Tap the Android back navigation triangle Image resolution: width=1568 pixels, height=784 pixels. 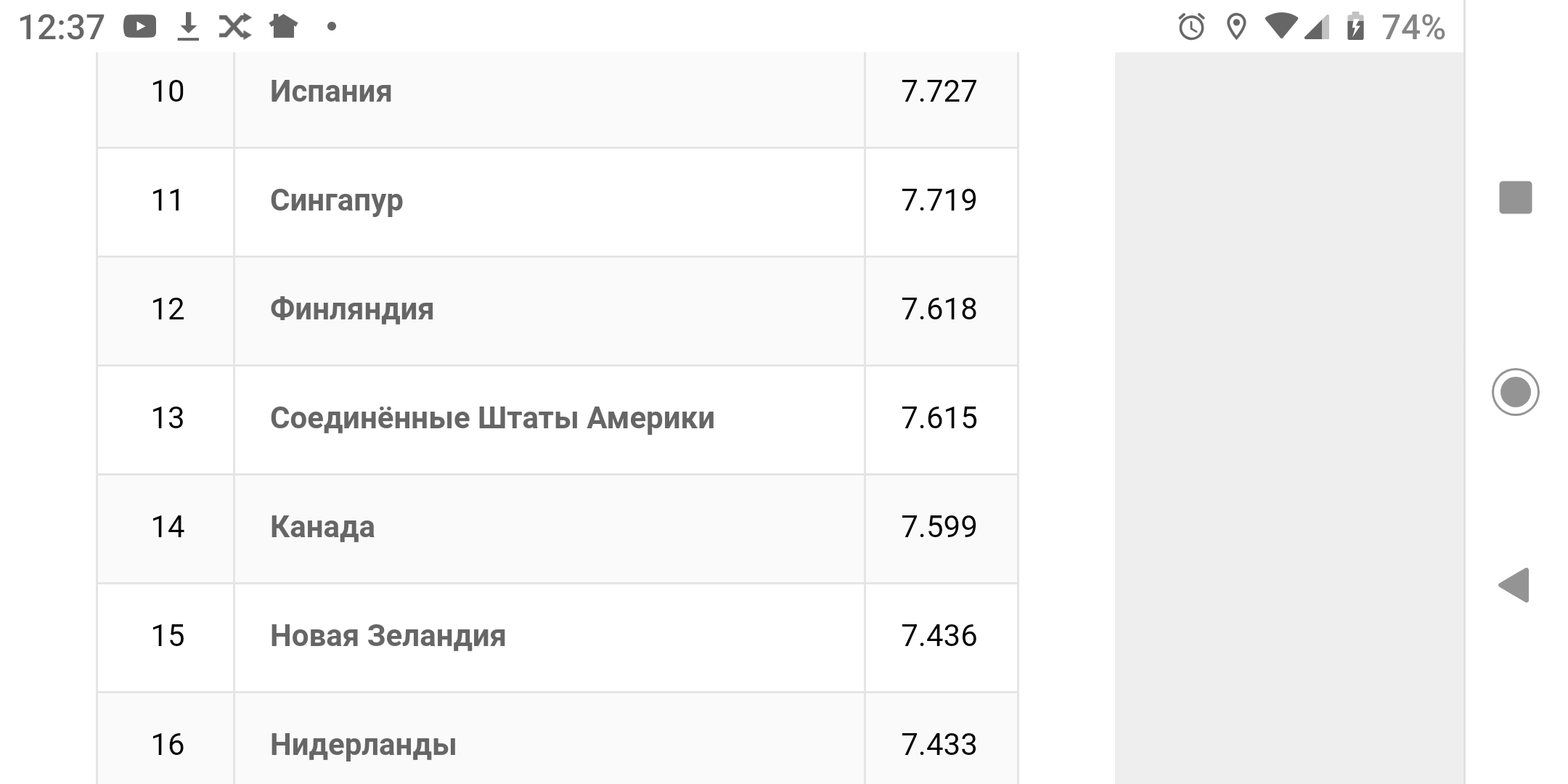coord(1514,585)
